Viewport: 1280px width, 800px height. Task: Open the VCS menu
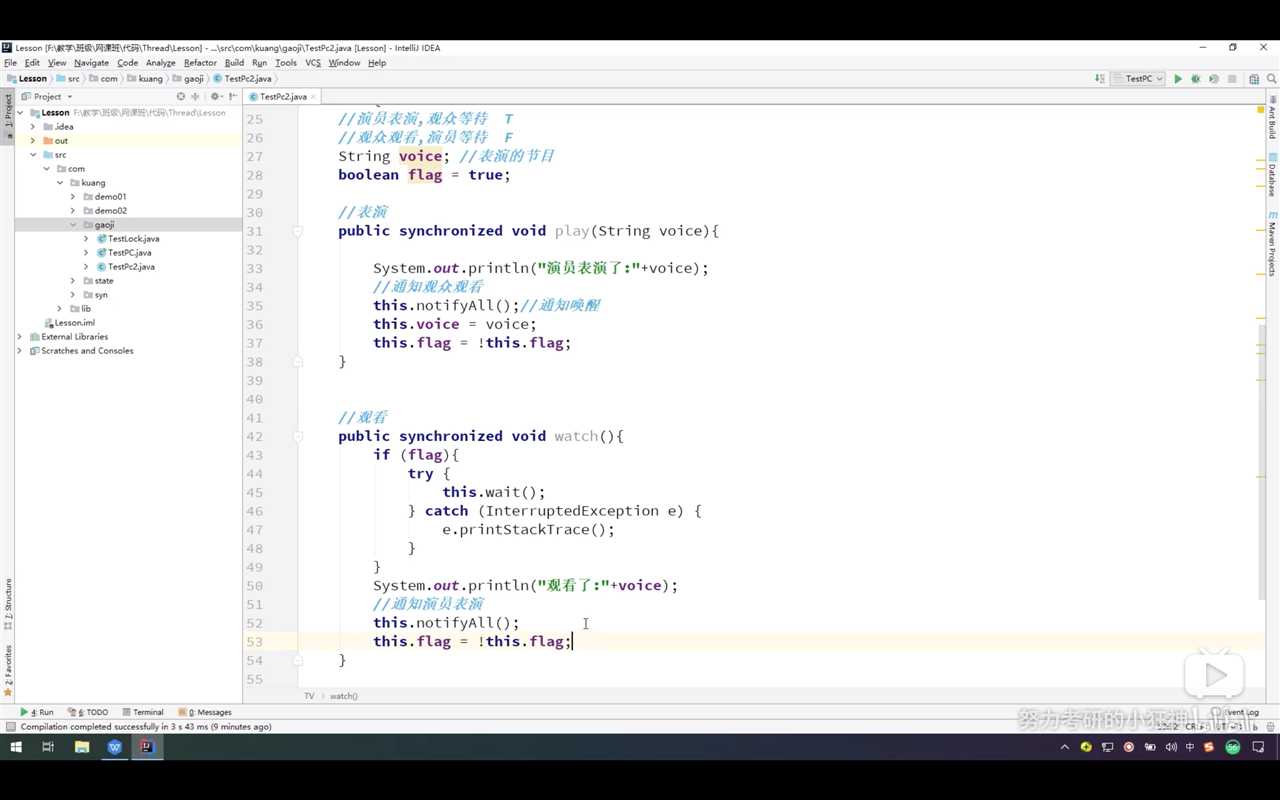tap(313, 63)
